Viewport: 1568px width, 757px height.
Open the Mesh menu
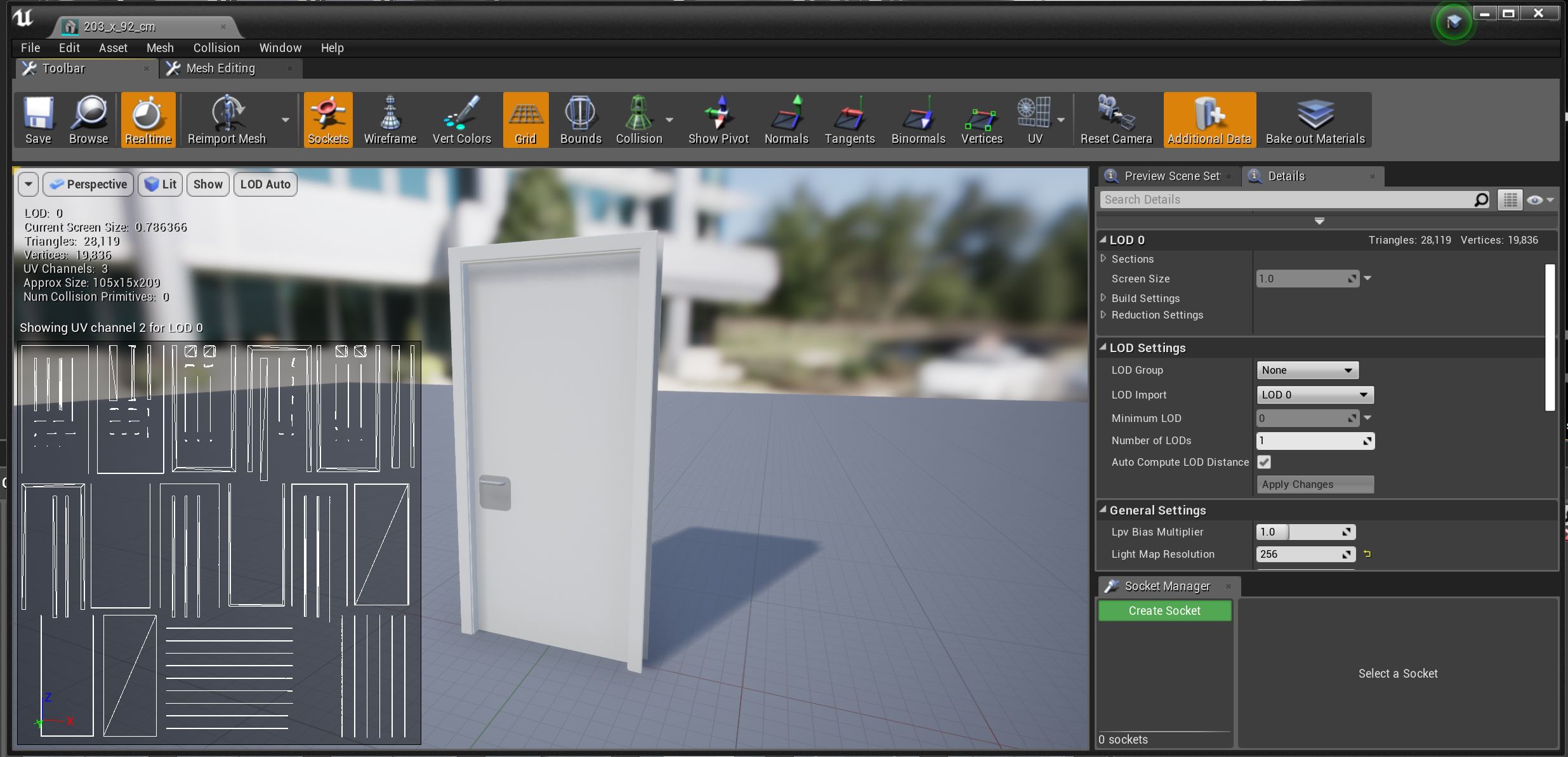tap(160, 48)
